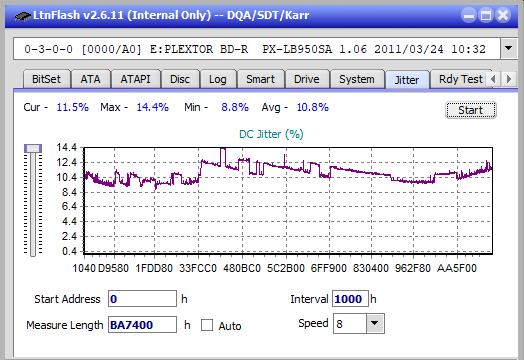This screenshot has width=524, height=360.
Task: Expand the drive selection dropdown
Action: coord(509,49)
